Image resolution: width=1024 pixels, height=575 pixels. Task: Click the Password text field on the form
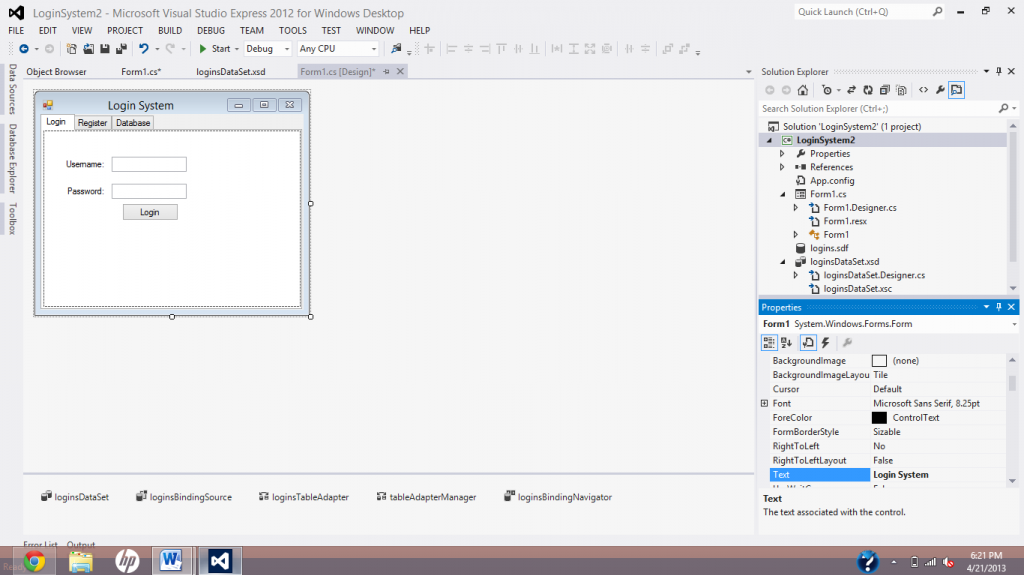[149, 191]
